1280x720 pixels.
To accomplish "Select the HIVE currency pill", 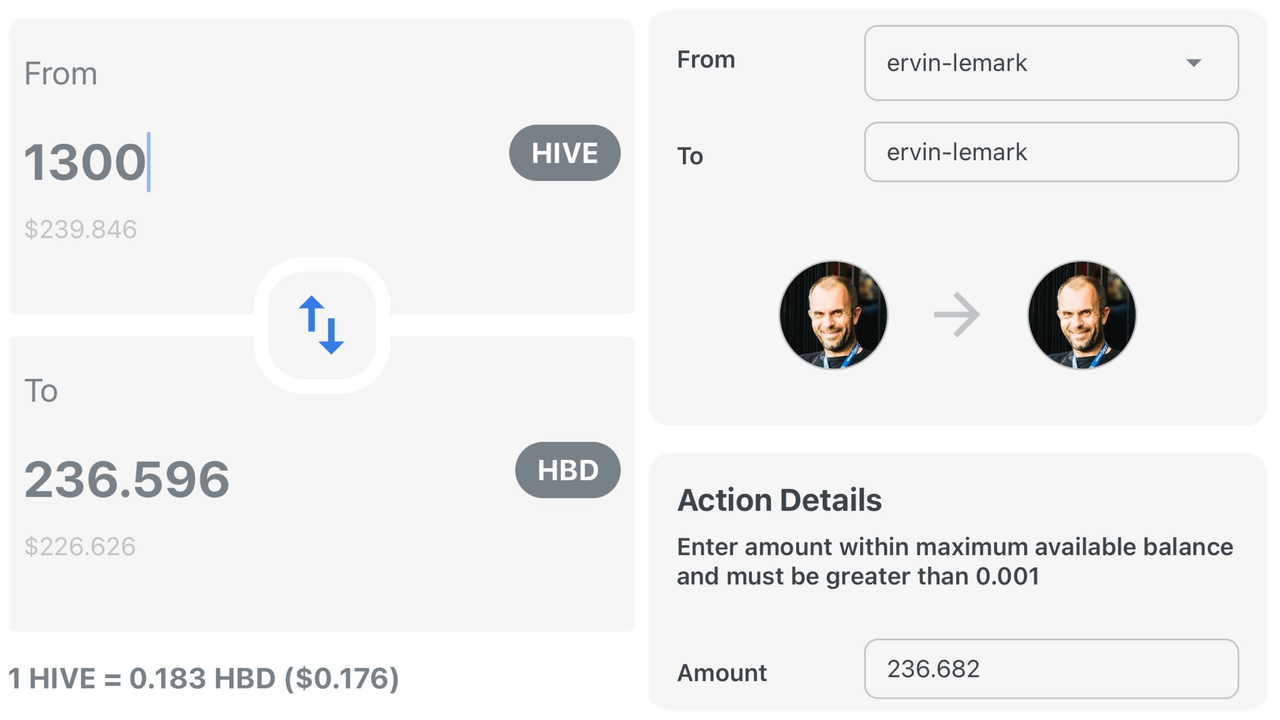I will [565, 153].
